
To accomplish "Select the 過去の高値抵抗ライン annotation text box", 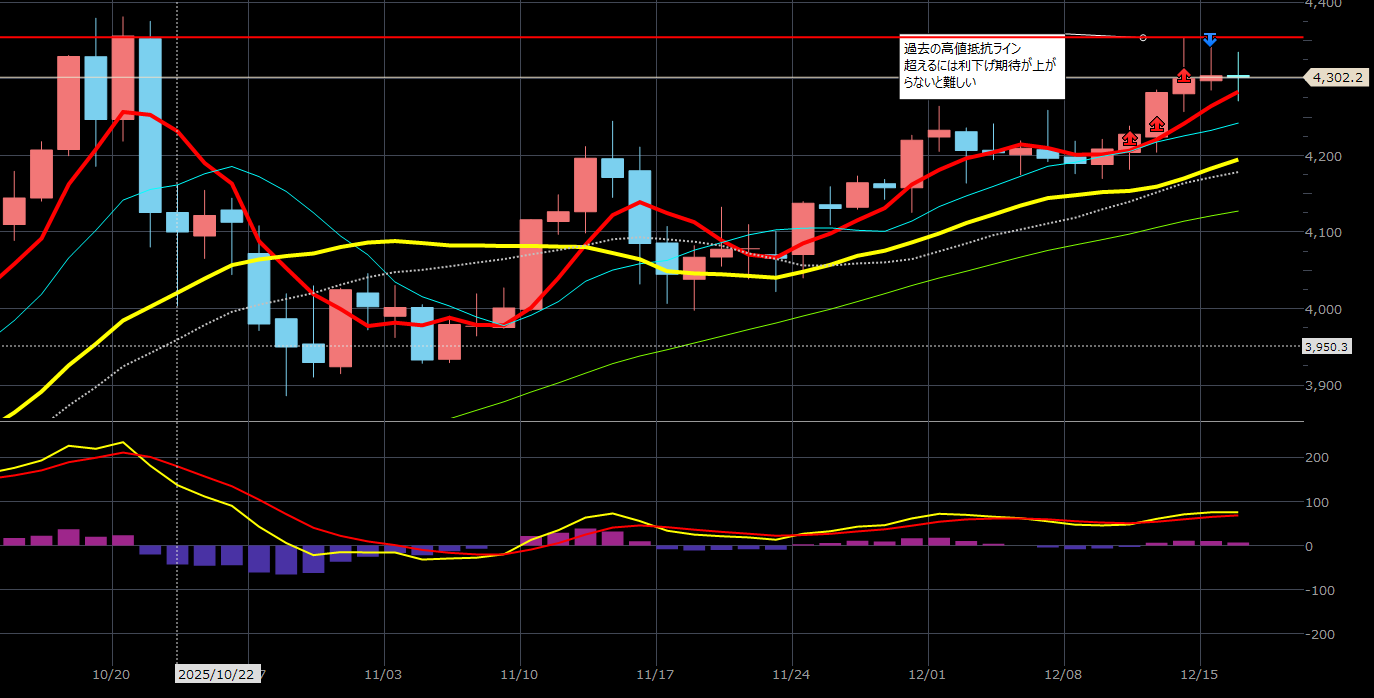I will pos(981,67).
